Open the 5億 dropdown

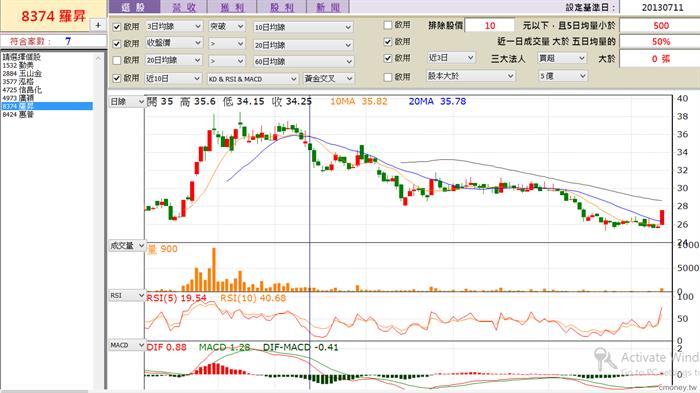point(562,76)
